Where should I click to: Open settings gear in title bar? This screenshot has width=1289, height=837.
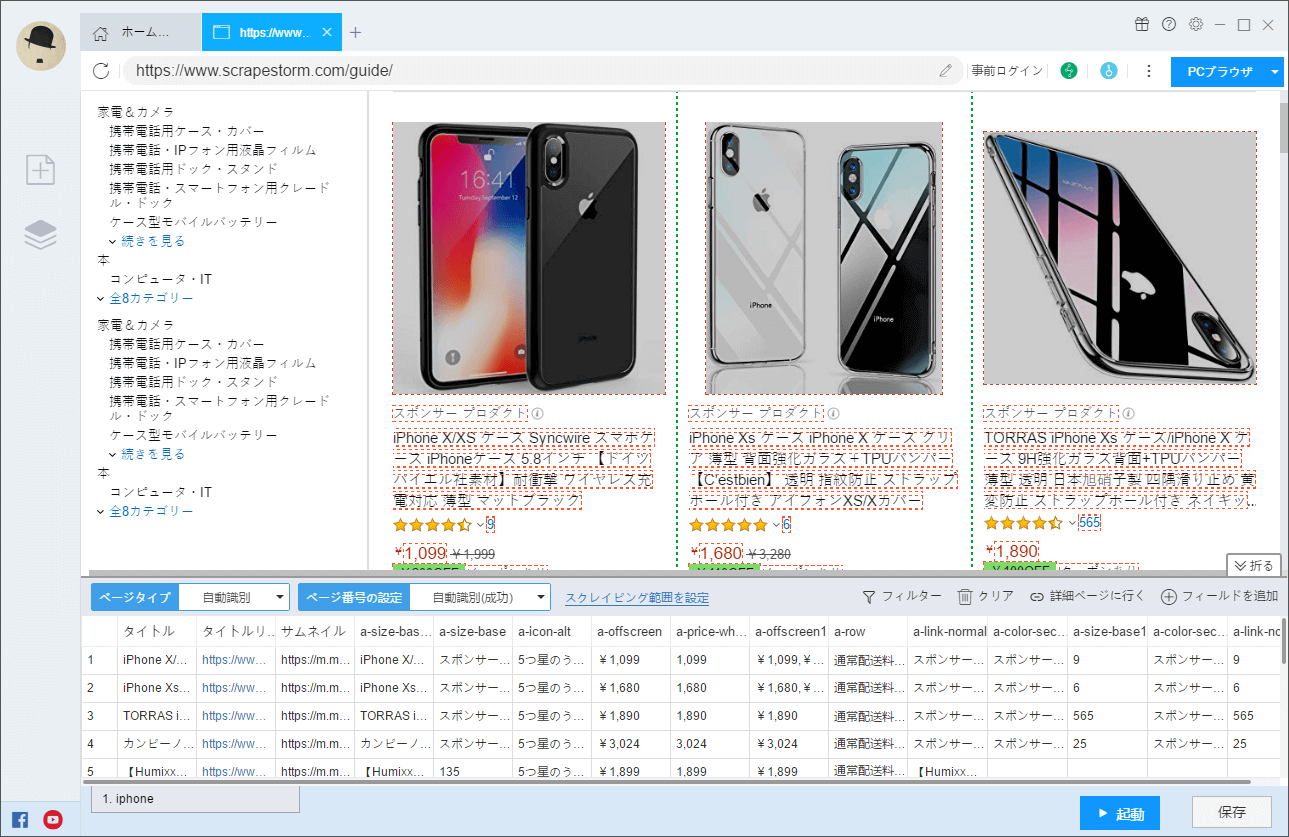[1195, 24]
